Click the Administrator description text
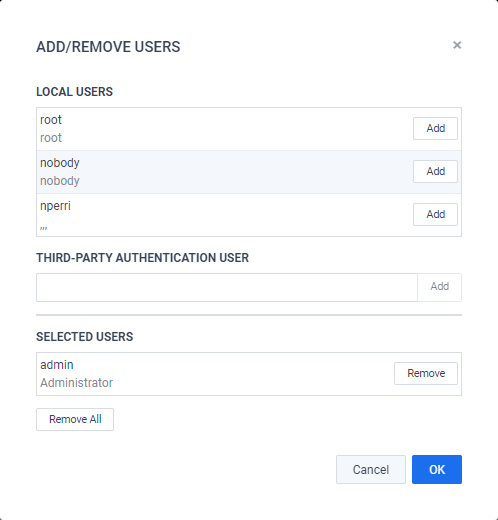This screenshot has width=498, height=520. 77,383
